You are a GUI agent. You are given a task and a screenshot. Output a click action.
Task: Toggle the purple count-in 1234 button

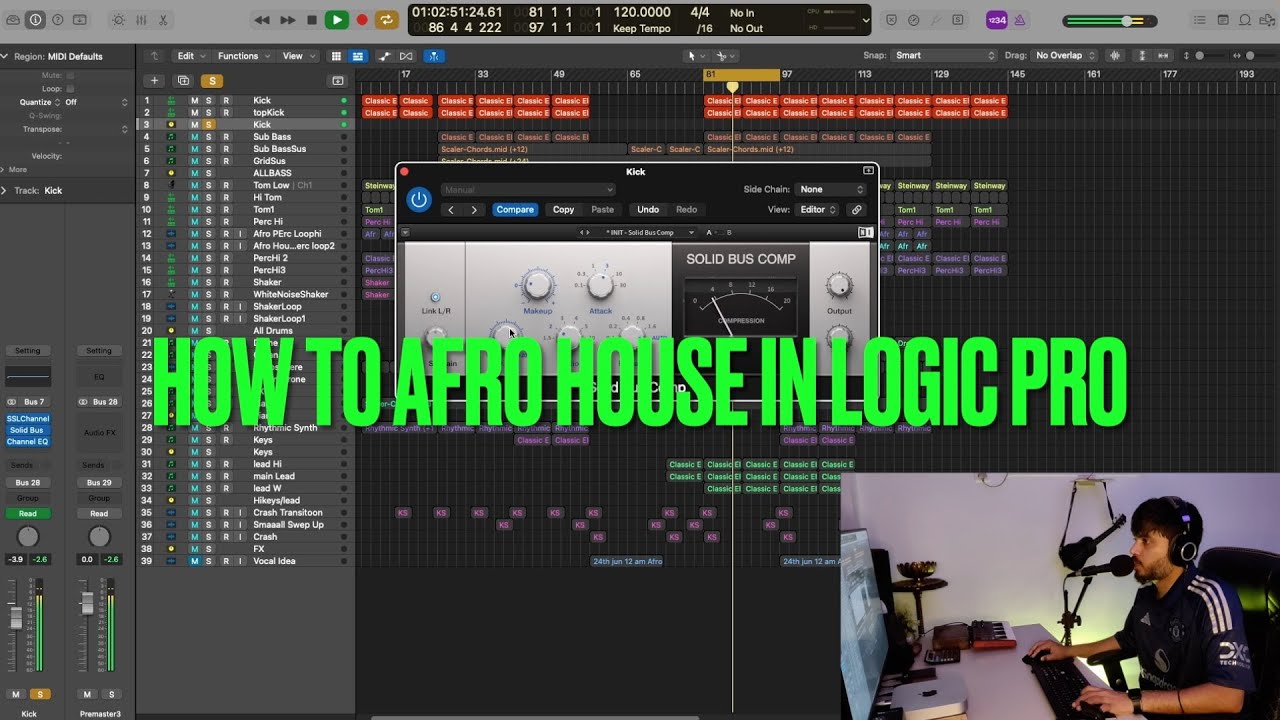(997, 20)
